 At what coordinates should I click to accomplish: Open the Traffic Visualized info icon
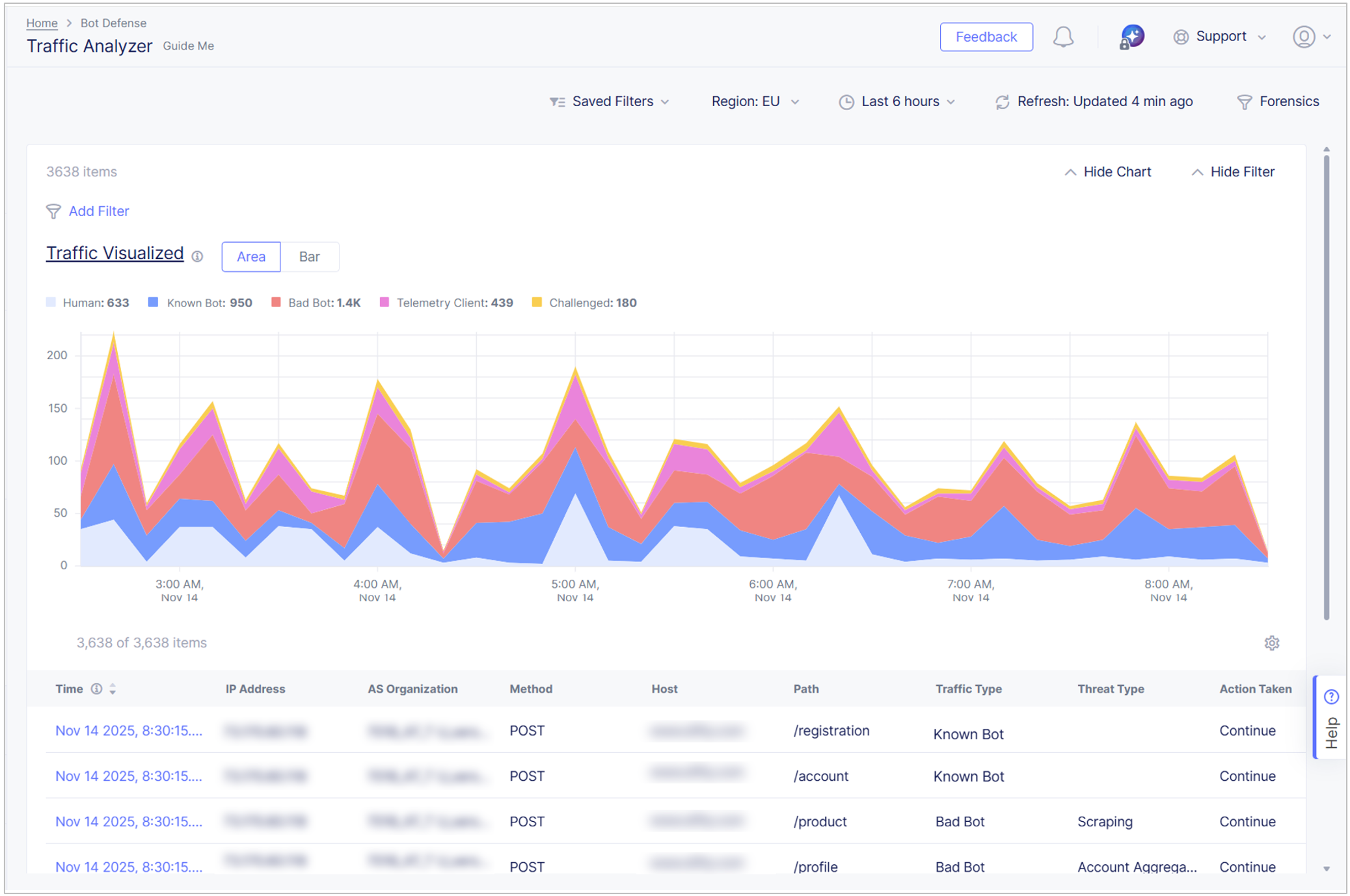(197, 256)
